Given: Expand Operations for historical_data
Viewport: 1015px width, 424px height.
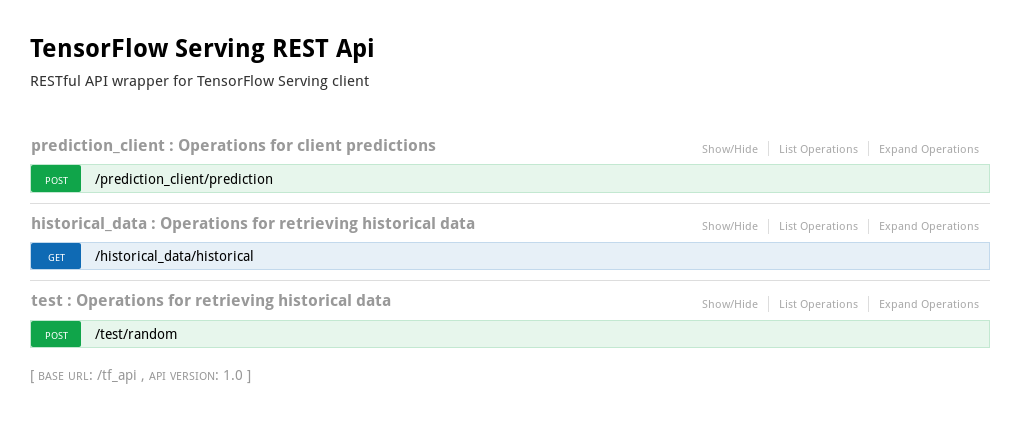Looking at the screenshot, I should pyautogui.click(x=929, y=226).
